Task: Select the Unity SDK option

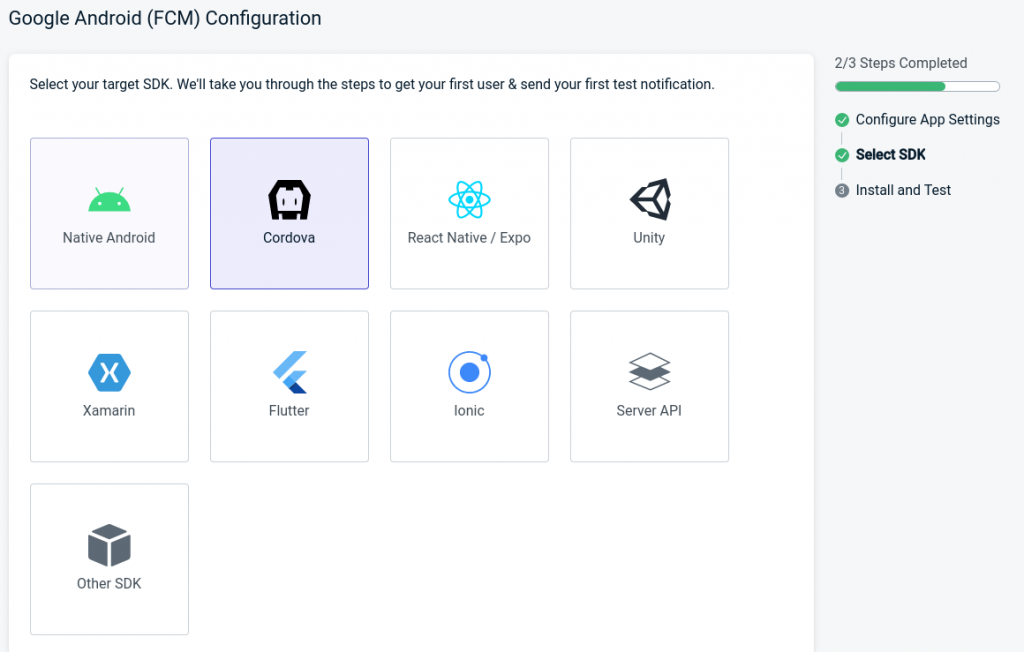Action: 649,213
